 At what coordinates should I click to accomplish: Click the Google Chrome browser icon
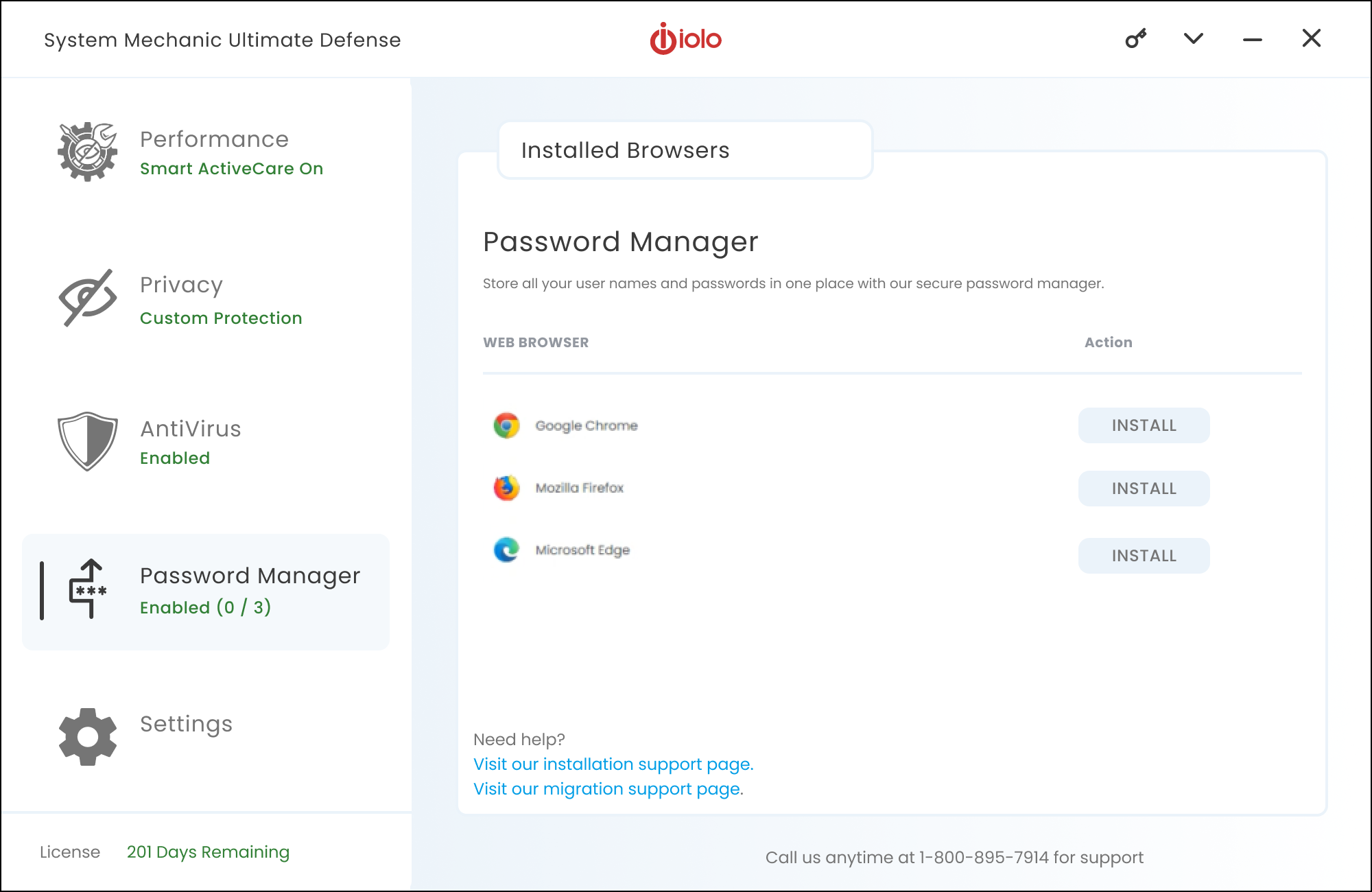506,425
